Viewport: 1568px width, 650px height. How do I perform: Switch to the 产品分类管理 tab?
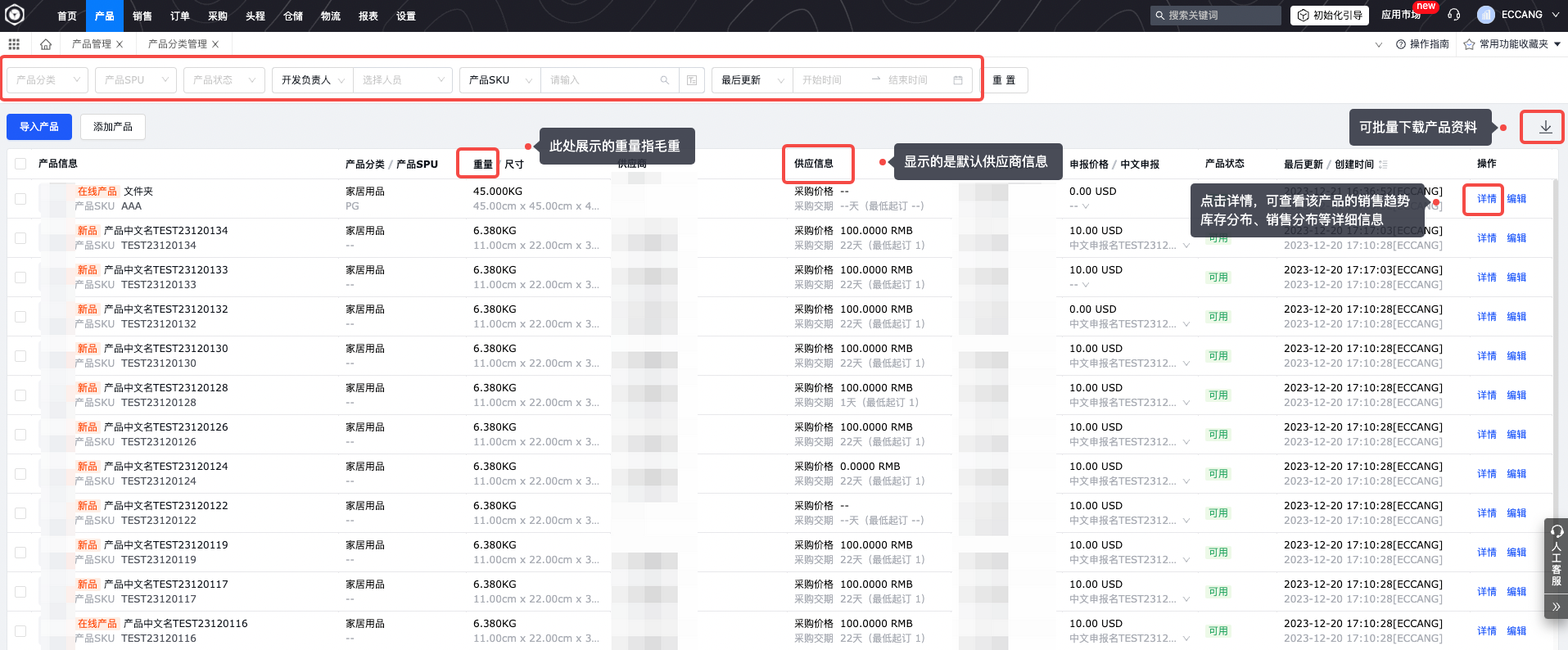click(177, 44)
